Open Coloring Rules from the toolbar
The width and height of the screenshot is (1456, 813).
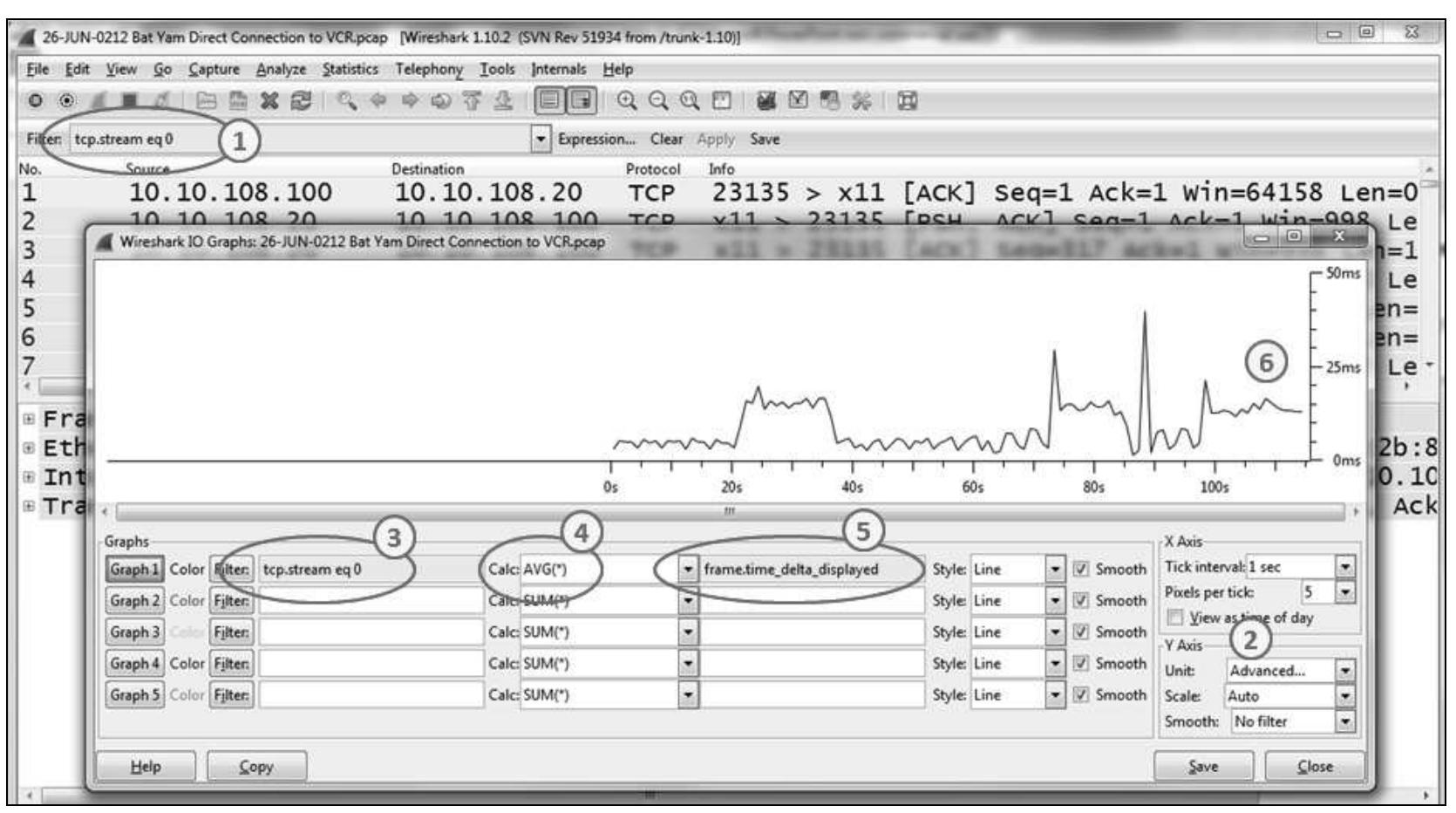(829, 98)
